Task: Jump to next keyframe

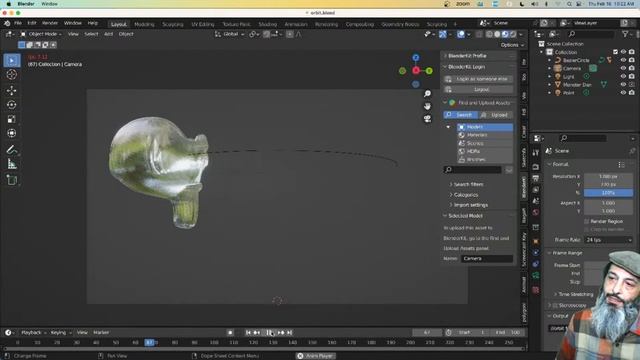Action: [x=281, y=333]
